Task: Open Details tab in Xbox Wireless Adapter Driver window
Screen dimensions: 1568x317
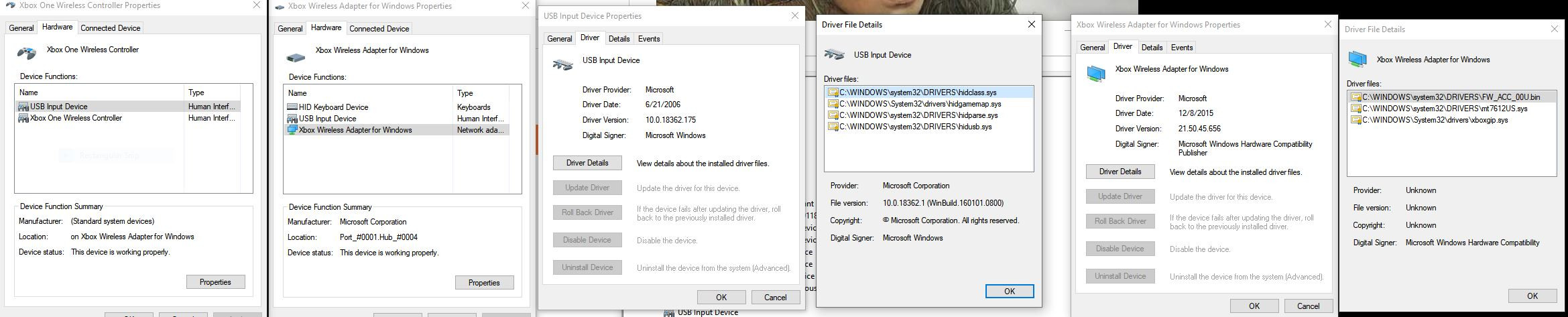Action: (x=1152, y=47)
